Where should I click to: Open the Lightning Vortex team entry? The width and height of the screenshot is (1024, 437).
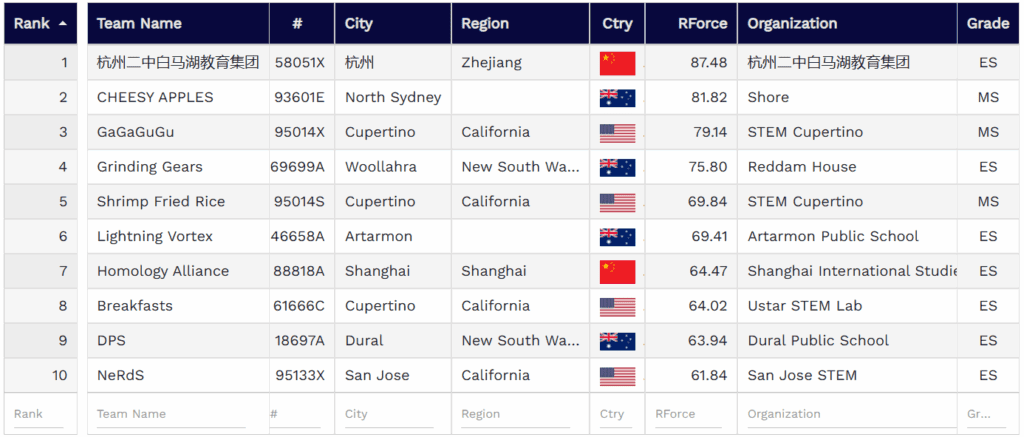click(155, 237)
